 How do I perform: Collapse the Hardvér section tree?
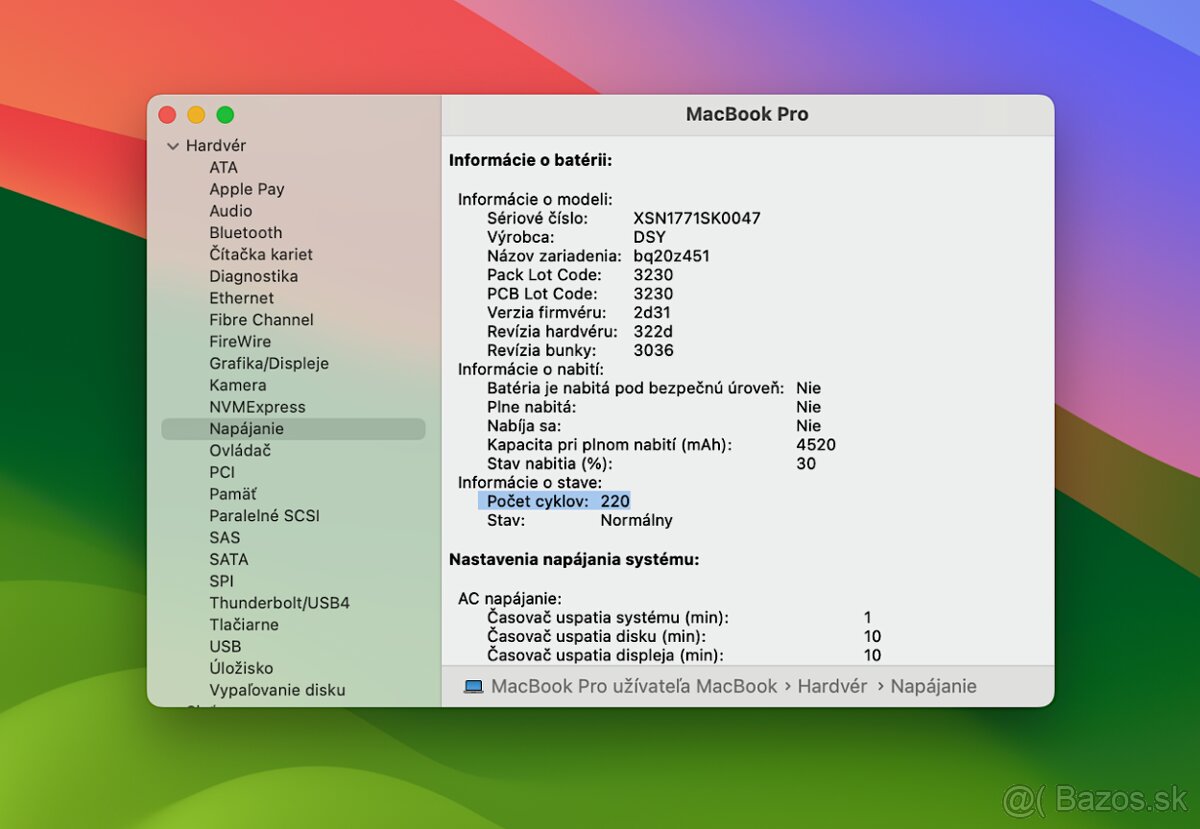click(172, 145)
